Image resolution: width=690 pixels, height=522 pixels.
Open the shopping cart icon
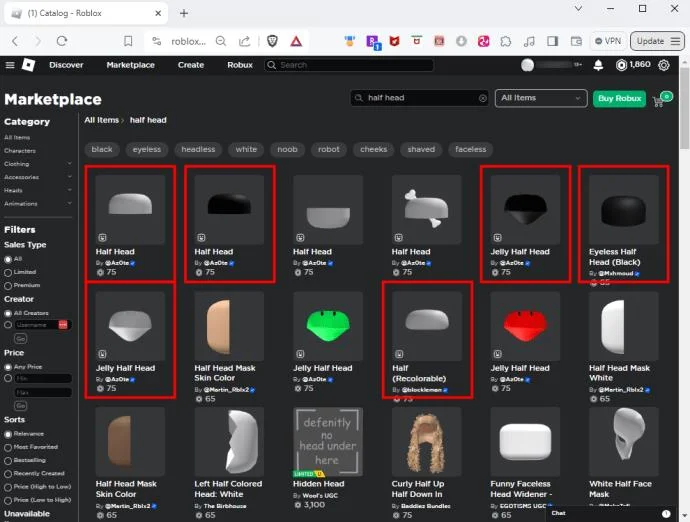click(659, 101)
